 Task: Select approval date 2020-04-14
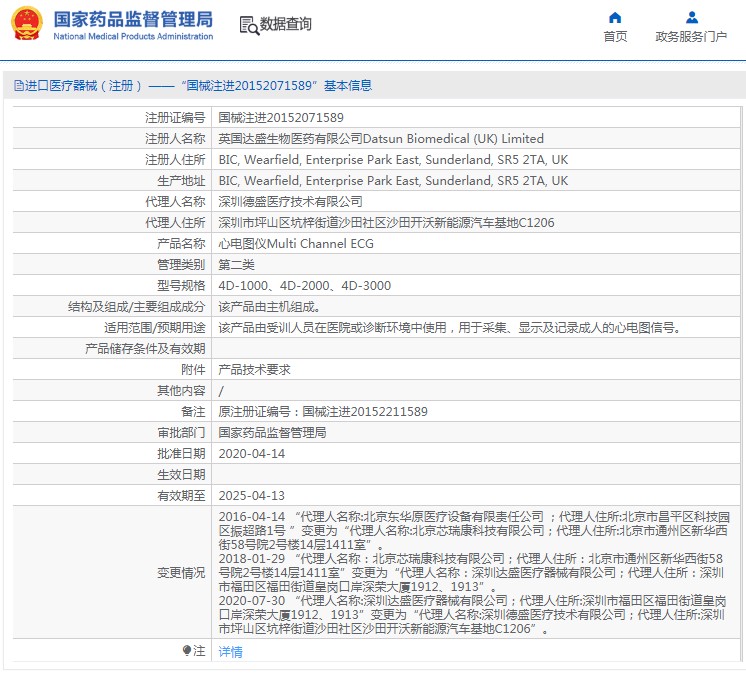pyautogui.click(x=252, y=454)
